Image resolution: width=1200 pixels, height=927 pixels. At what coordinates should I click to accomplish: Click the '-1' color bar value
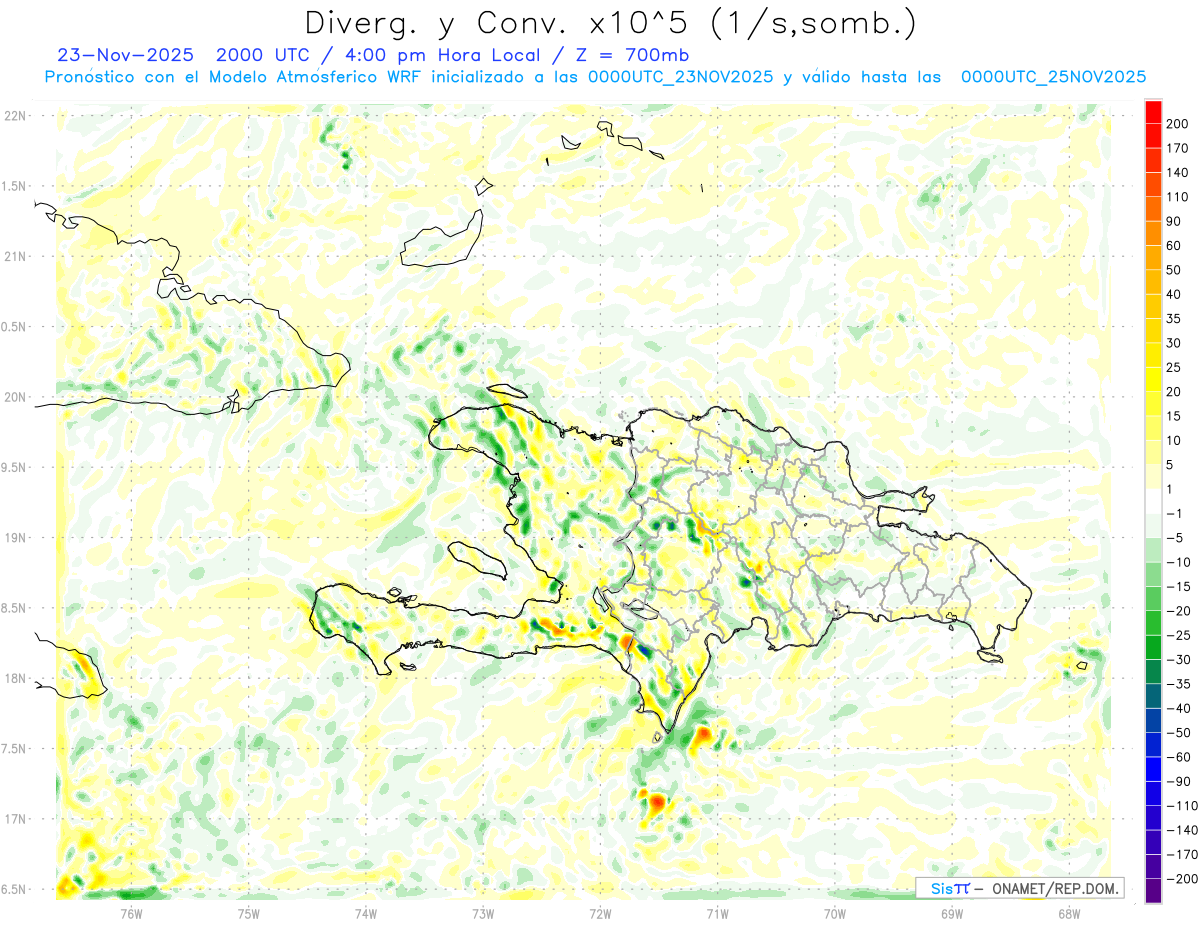tap(1176, 514)
